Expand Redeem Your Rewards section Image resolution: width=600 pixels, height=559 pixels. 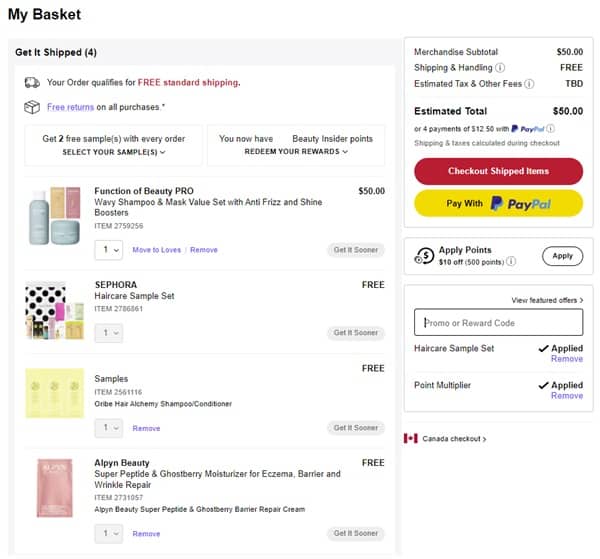(x=296, y=152)
